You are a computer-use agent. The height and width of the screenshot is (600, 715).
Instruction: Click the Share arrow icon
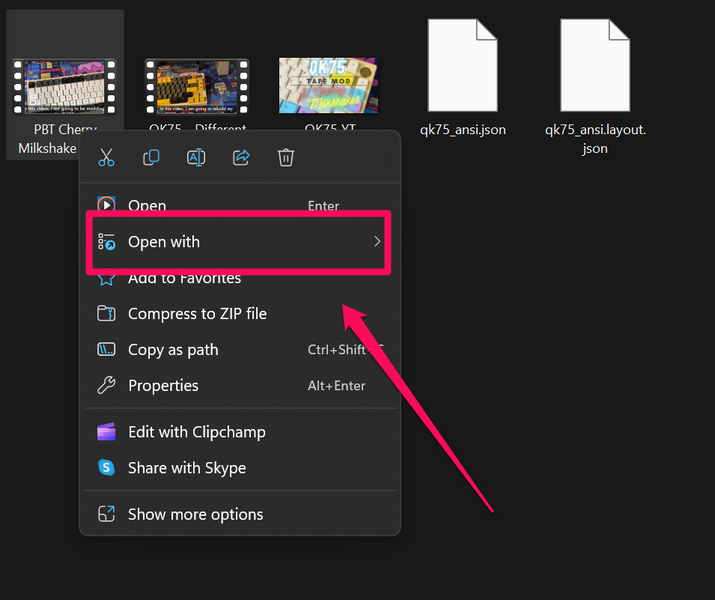pos(241,158)
